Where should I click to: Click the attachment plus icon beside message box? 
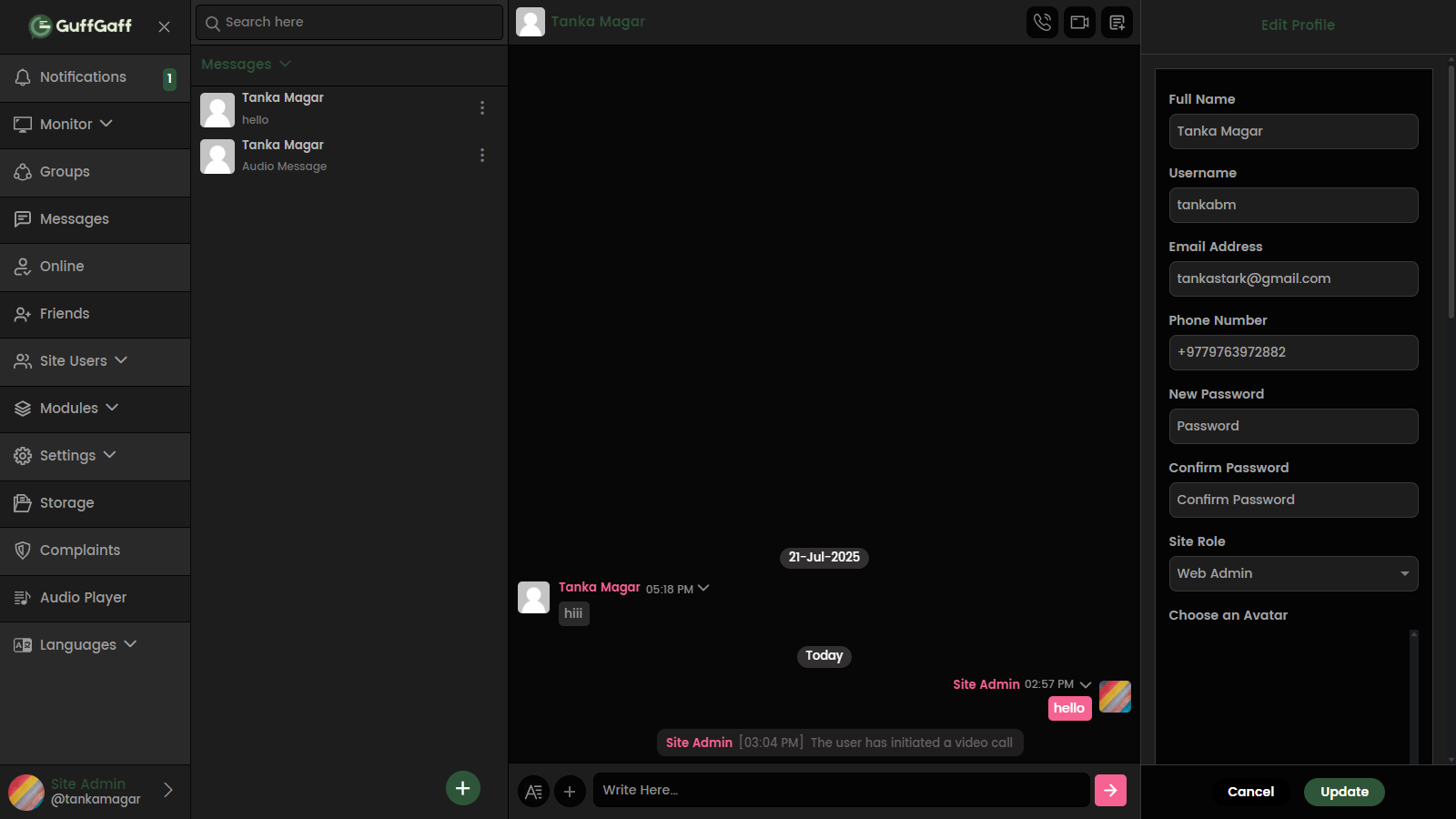570,792
